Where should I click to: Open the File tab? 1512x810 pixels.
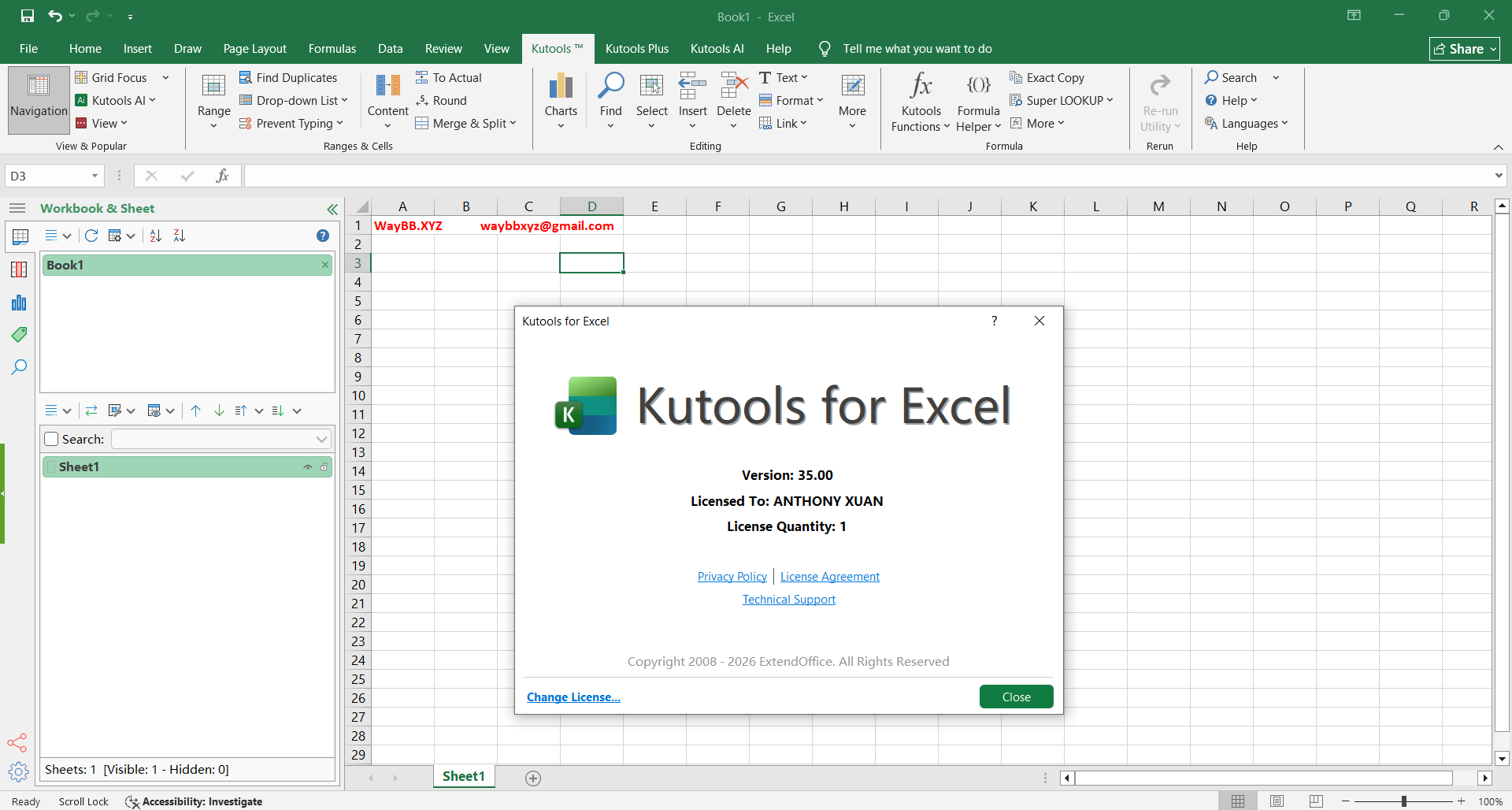click(x=28, y=48)
